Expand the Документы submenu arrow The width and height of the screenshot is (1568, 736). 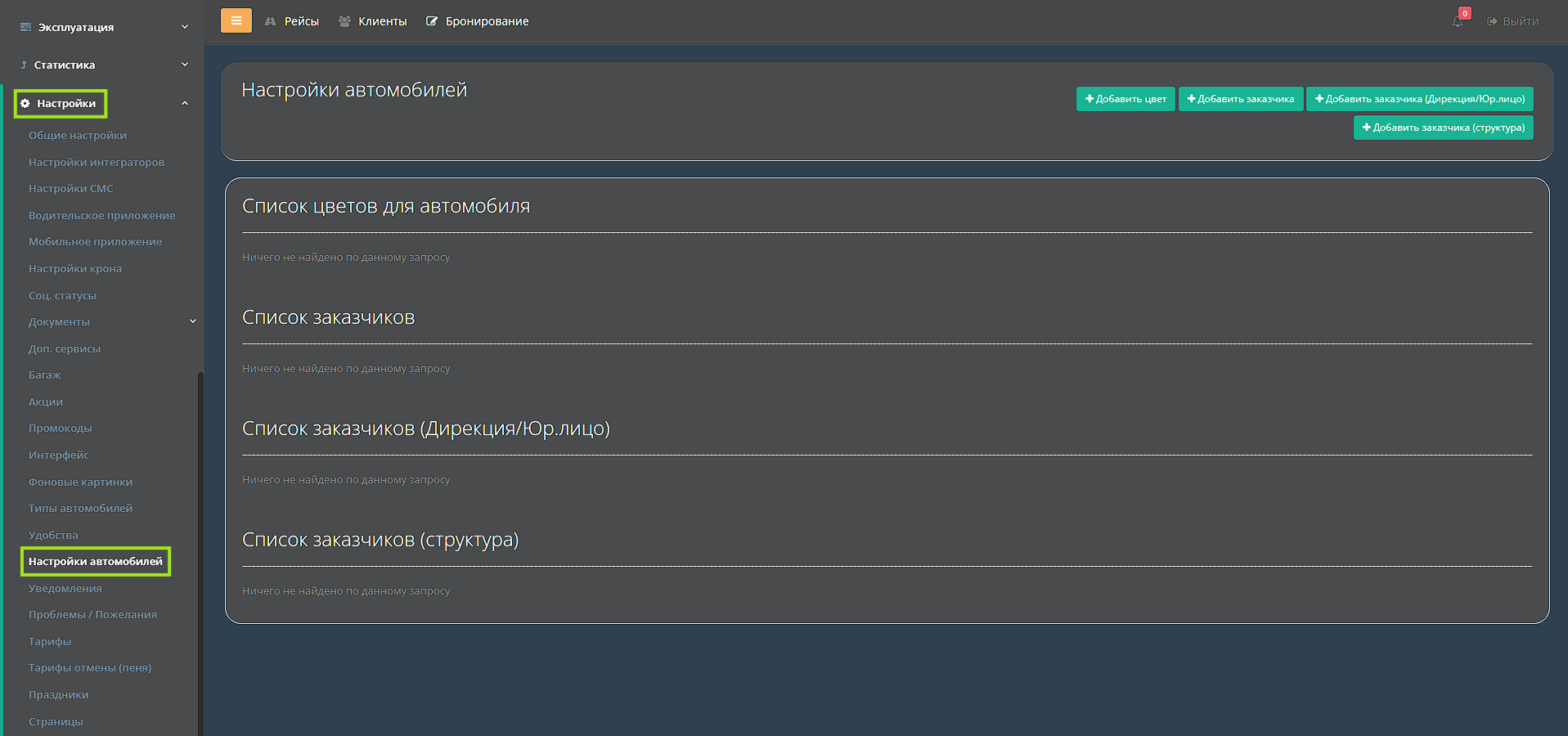(193, 321)
